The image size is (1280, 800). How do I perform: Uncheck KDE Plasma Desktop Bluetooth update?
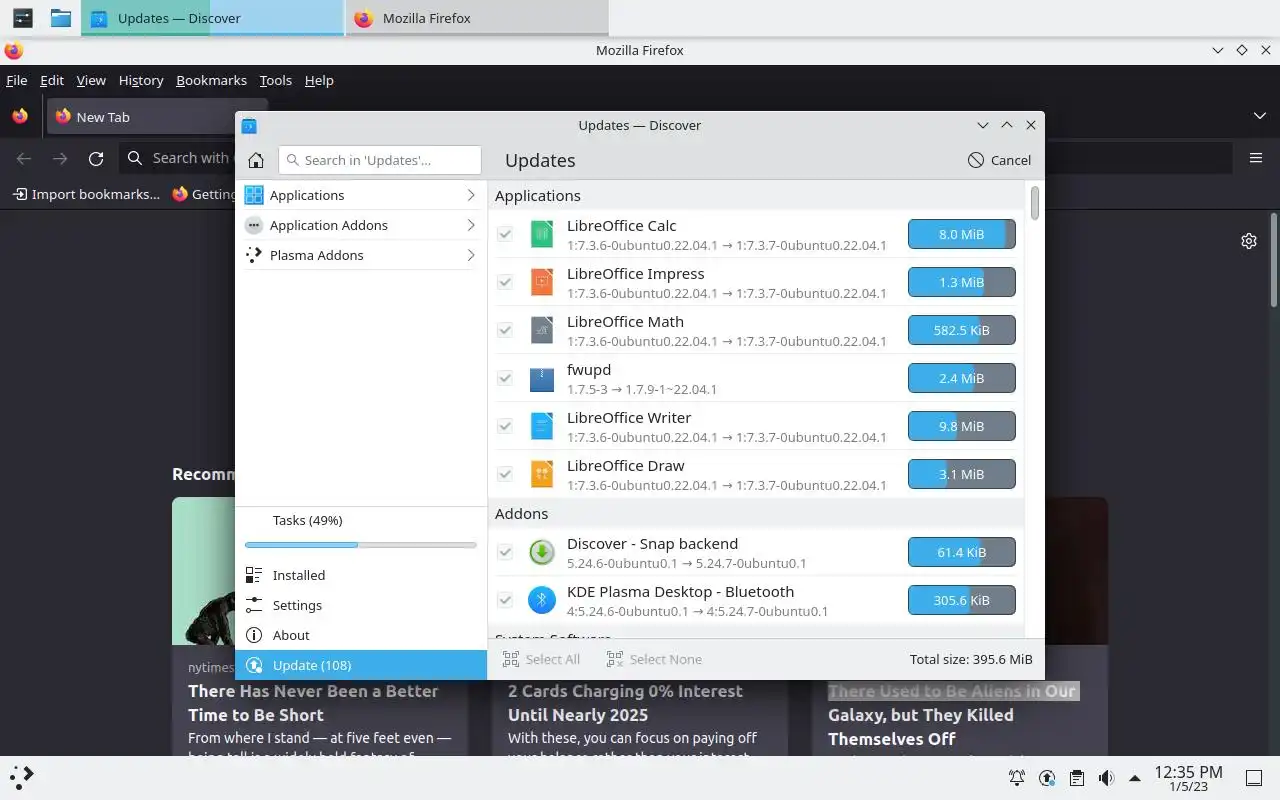505,600
